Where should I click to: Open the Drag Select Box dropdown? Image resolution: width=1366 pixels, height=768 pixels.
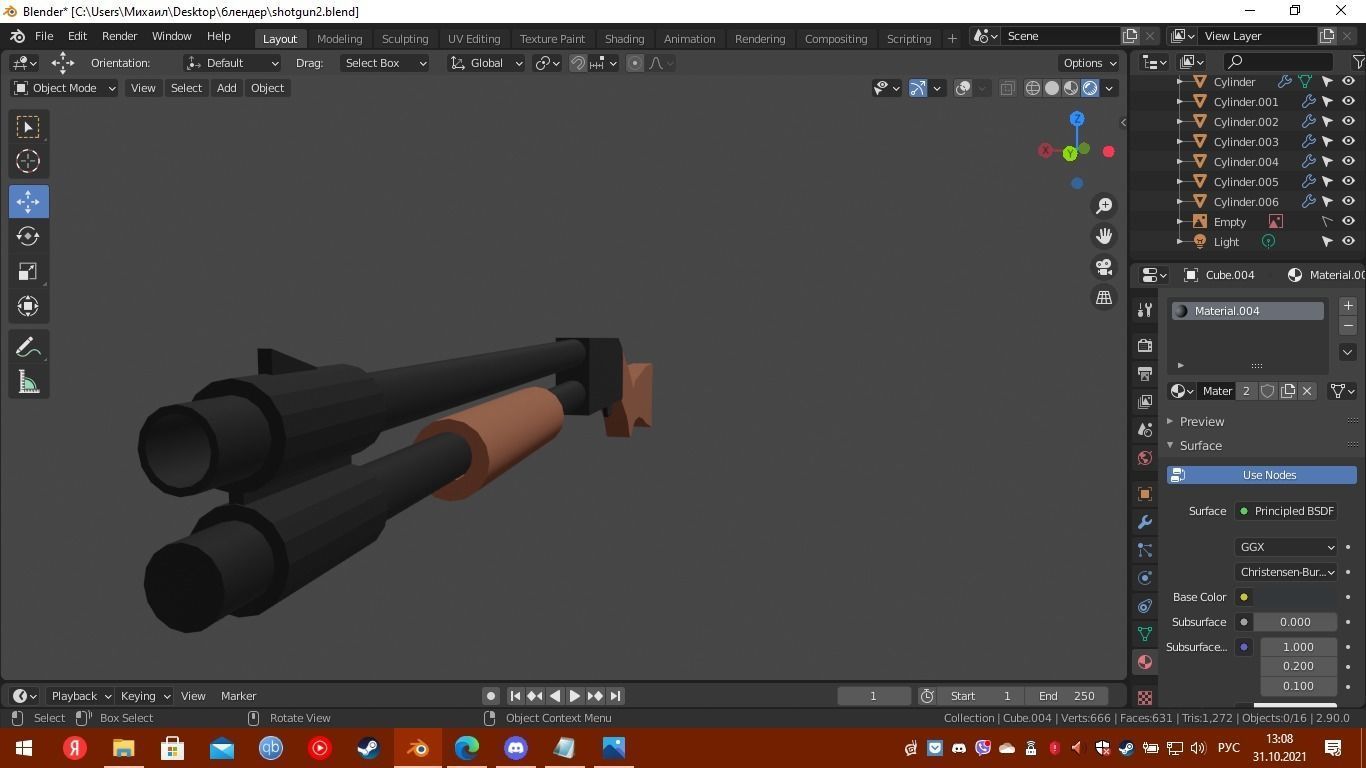pyautogui.click(x=384, y=63)
